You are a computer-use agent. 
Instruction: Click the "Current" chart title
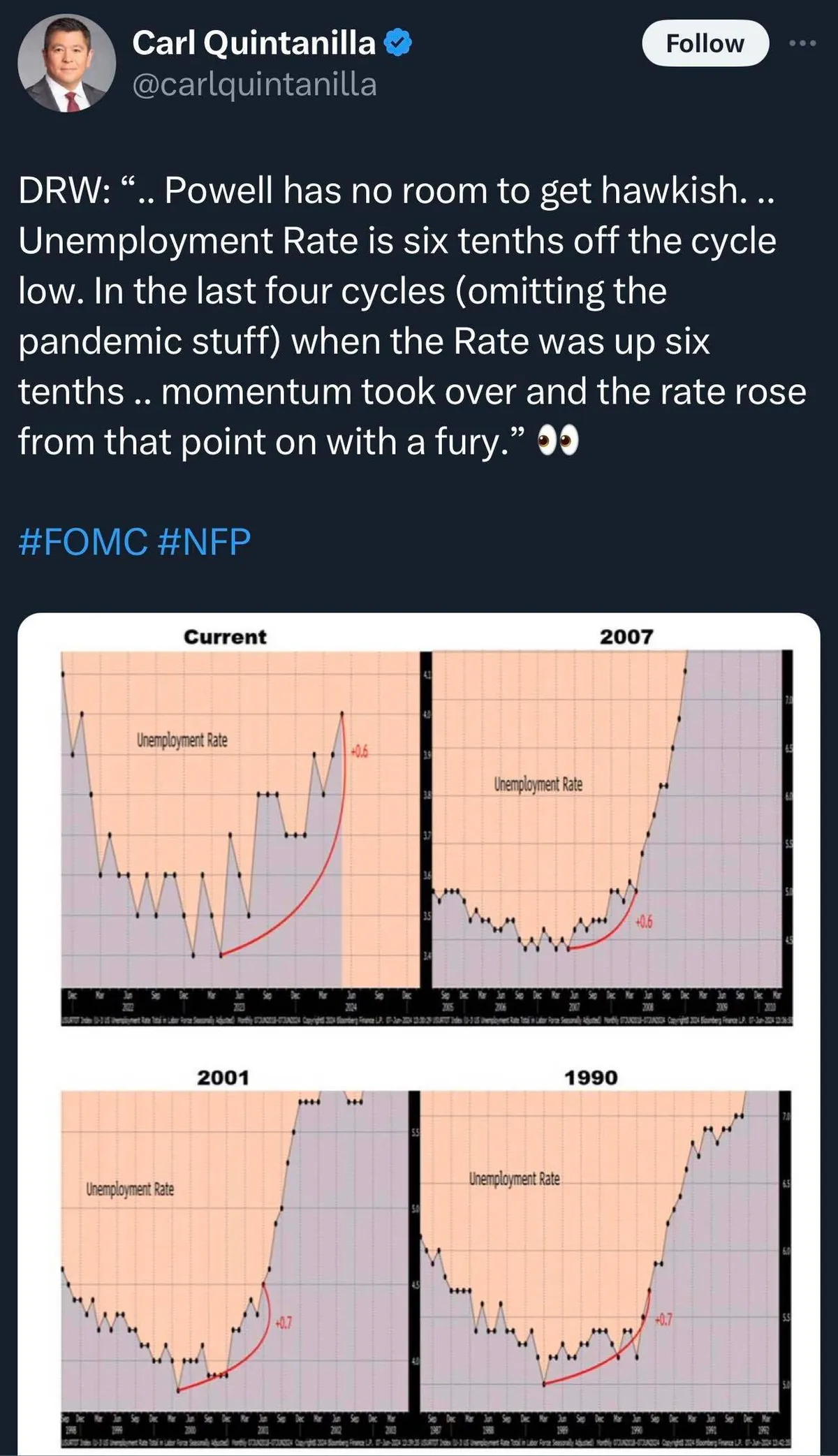(x=225, y=637)
